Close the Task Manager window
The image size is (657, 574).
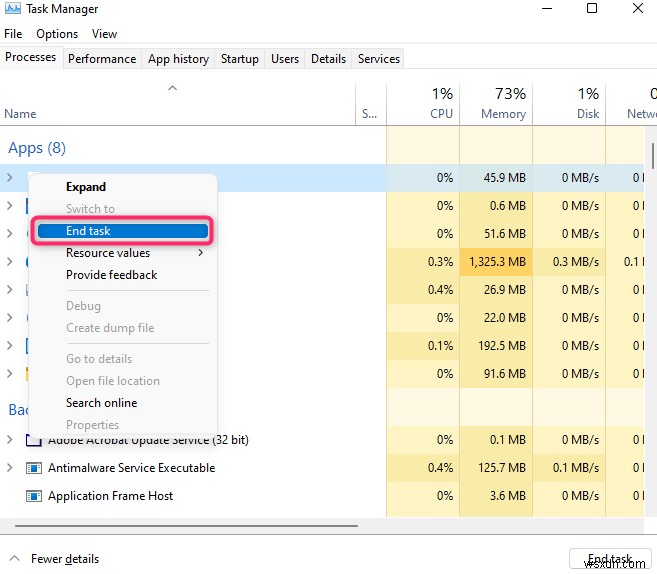coord(638,8)
